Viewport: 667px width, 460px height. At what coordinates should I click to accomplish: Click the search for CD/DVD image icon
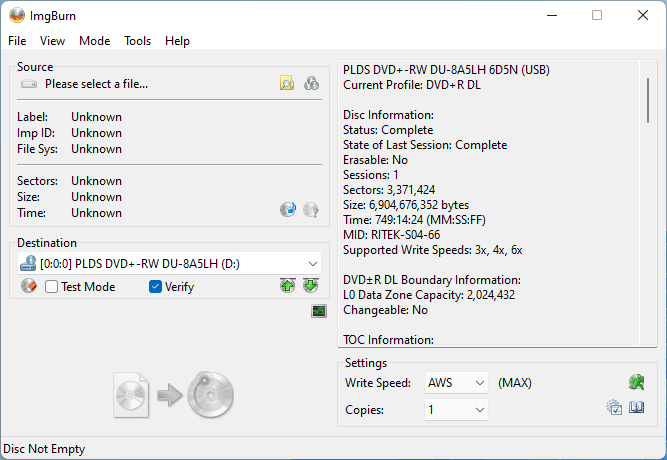tap(311, 84)
